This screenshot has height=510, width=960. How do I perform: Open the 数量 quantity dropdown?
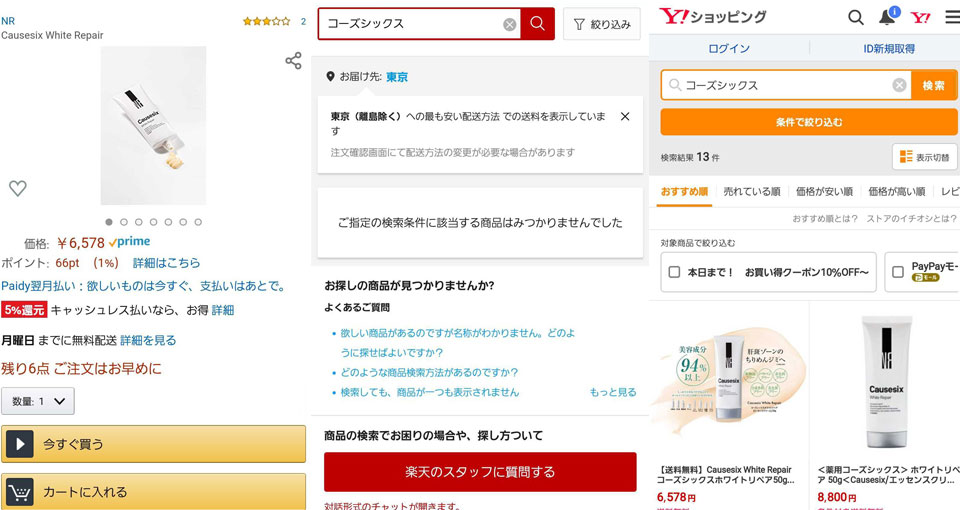coord(38,401)
